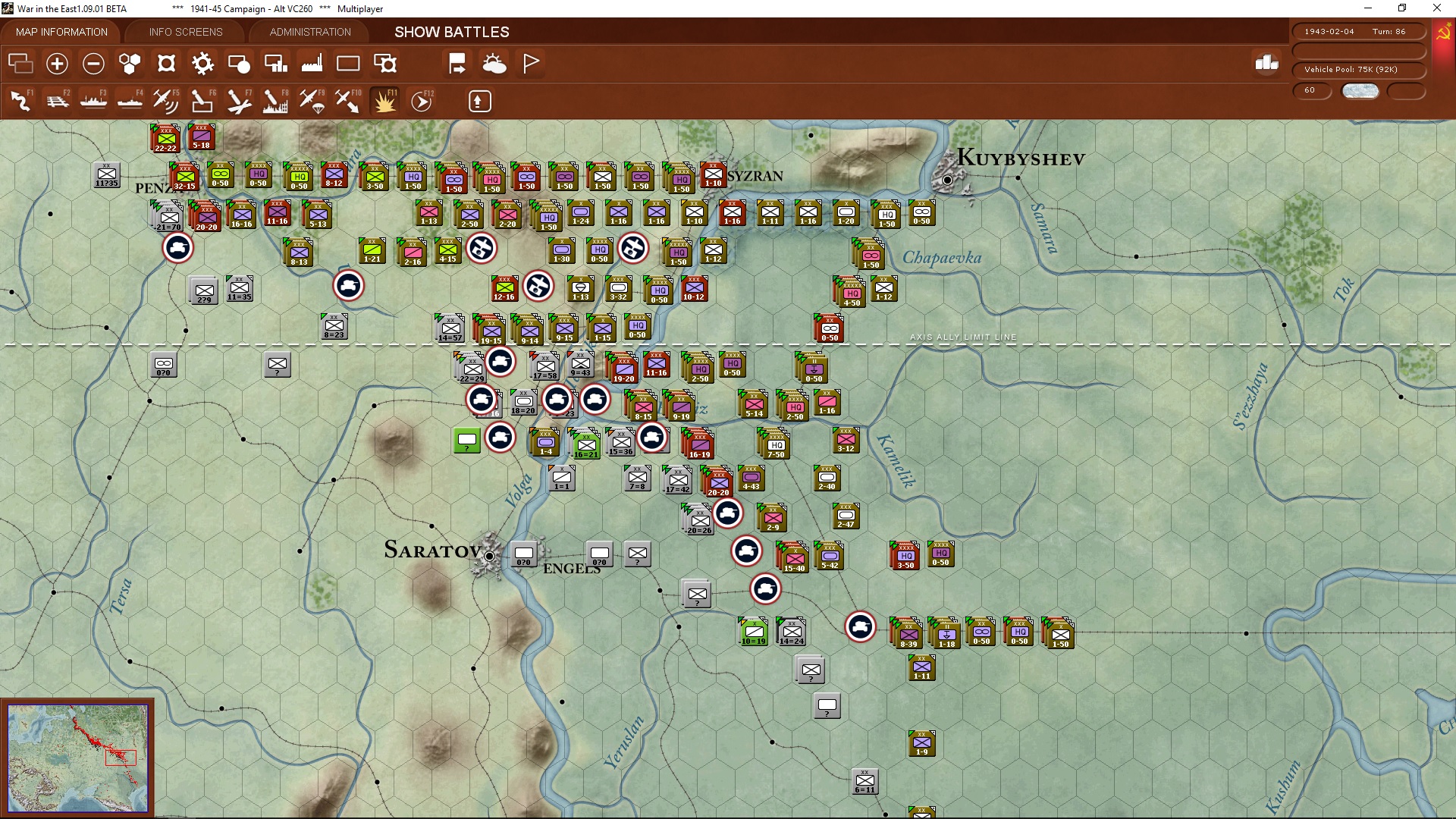This screenshot has height=819, width=1456.
Task: Open the Info Screens tab
Action: point(186,32)
